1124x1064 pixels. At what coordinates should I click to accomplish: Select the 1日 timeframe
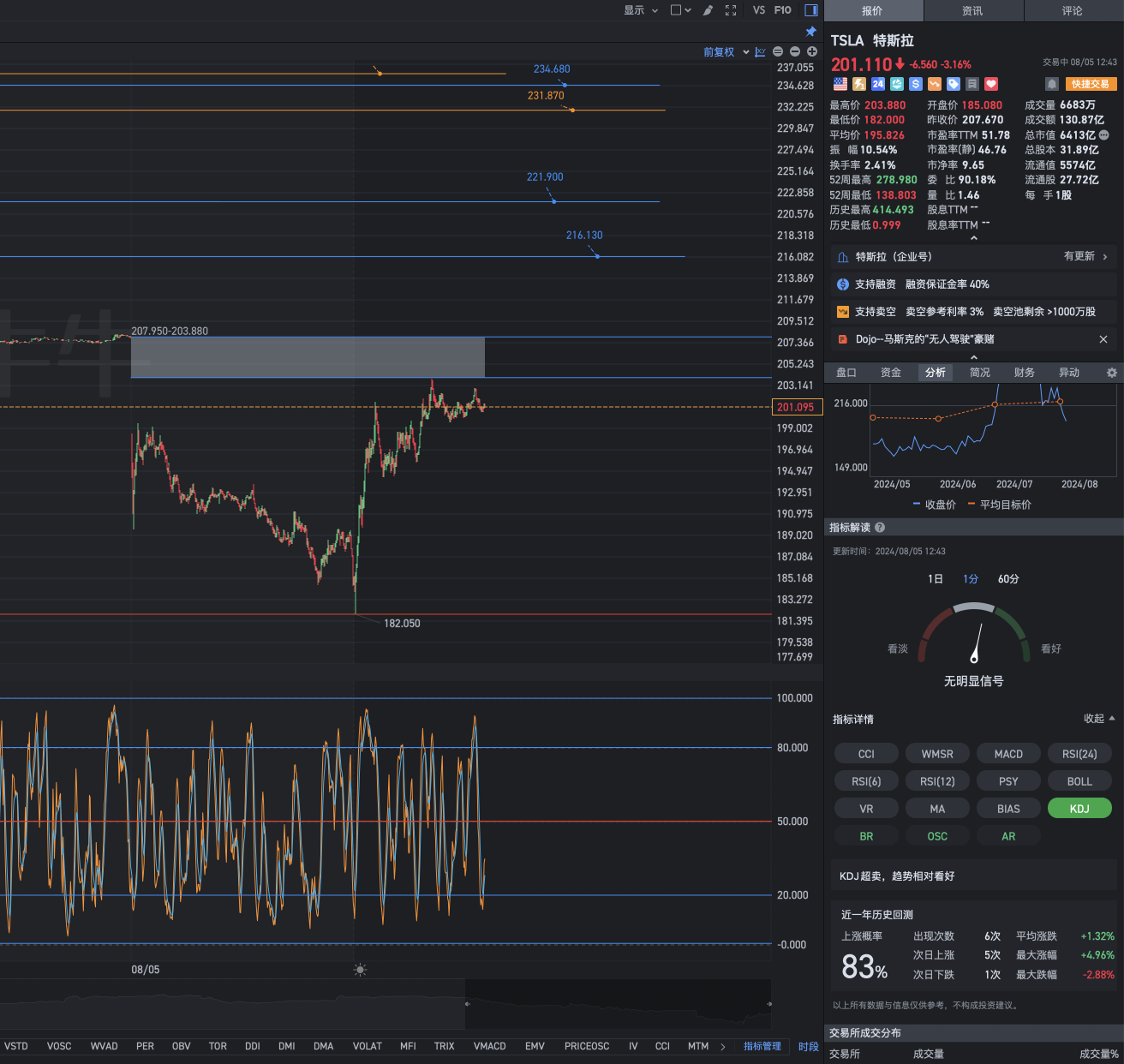coord(936,579)
